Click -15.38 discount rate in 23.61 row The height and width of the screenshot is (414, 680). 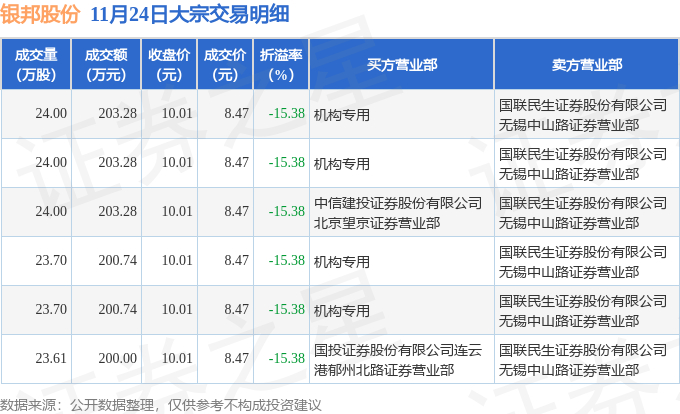(287, 359)
